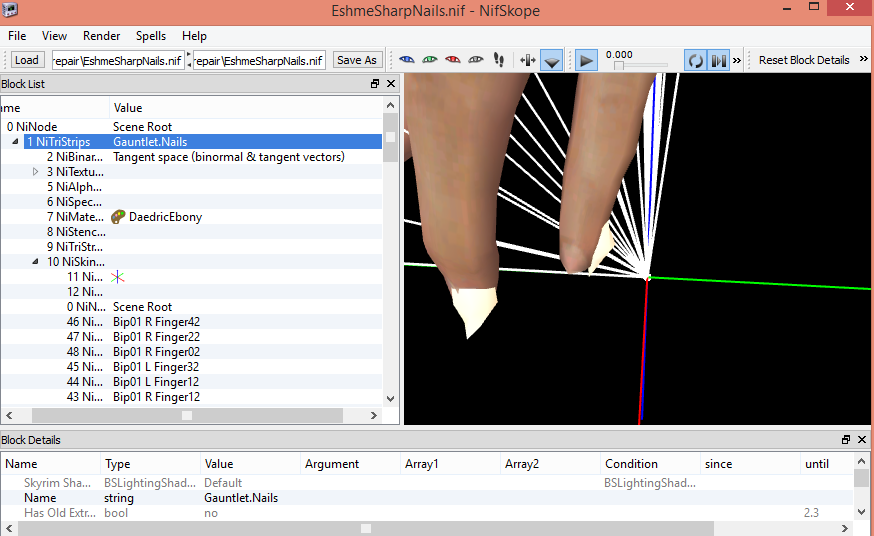Select the 8 NiStenc... block

coord(76,232)
